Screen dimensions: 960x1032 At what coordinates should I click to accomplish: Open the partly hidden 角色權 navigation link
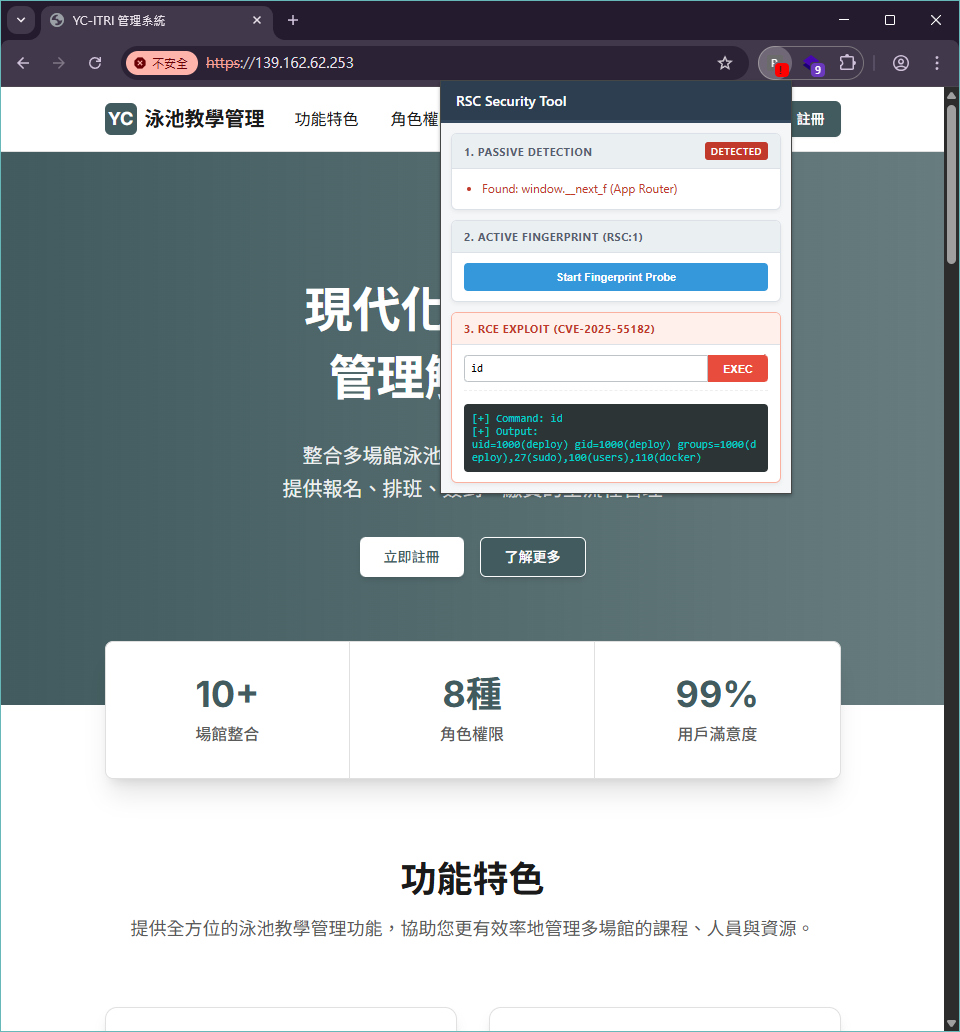click(415, 119)
